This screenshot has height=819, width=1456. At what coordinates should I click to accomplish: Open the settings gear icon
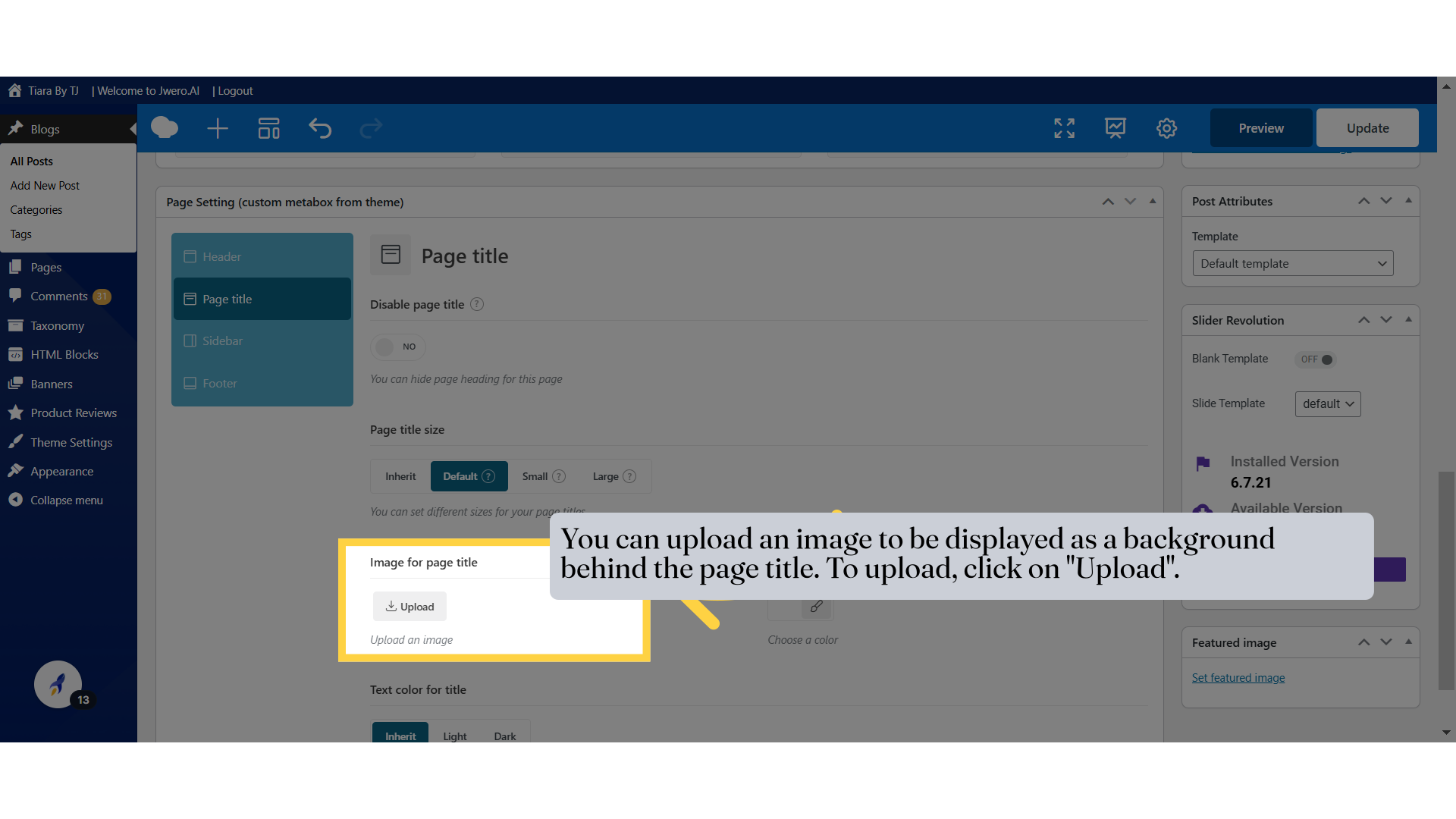point(1166,128)
